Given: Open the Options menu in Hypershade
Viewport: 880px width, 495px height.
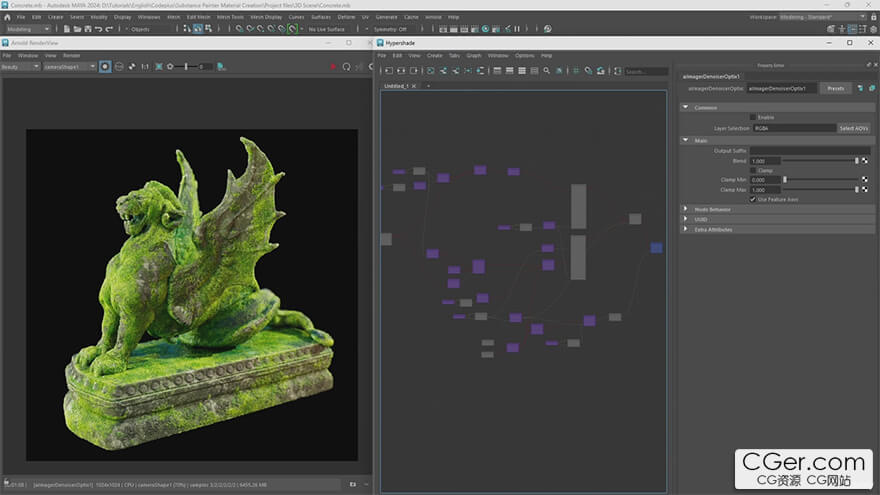Looking at the screenshot, I should coord(525,56).
